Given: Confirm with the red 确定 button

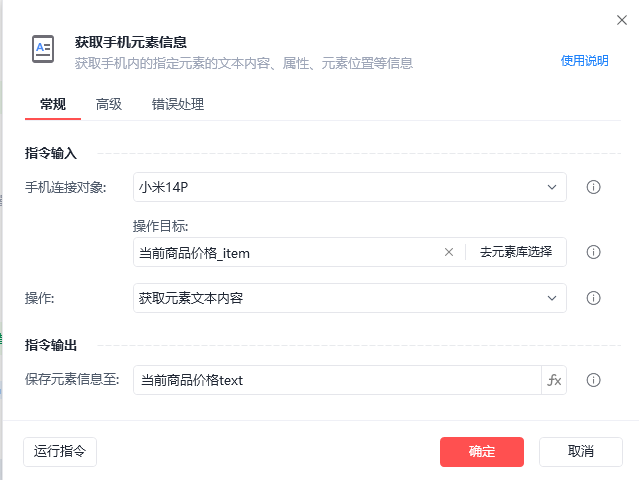Looking at the screenshot, I should (x=482, y=451).
